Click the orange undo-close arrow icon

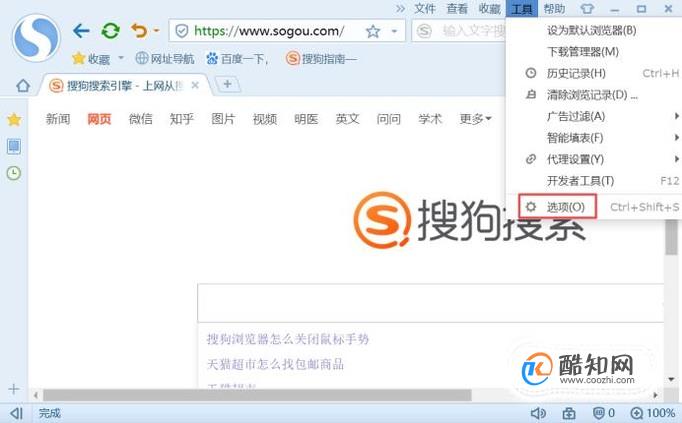point(139,30)
